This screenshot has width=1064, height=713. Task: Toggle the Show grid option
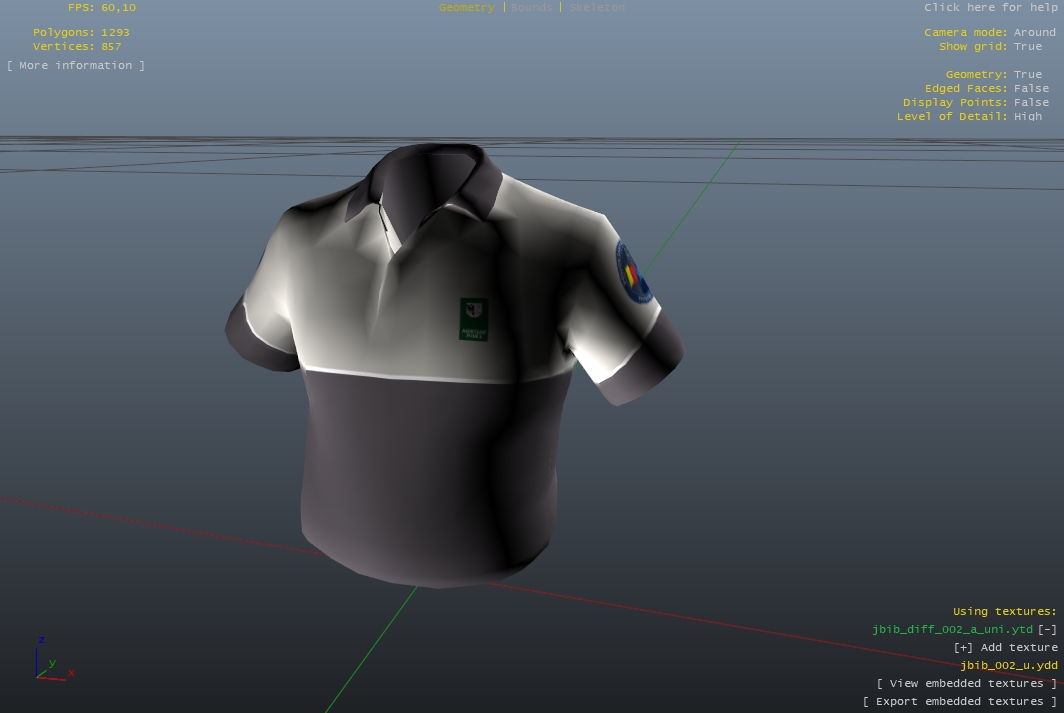point(1027,47)
